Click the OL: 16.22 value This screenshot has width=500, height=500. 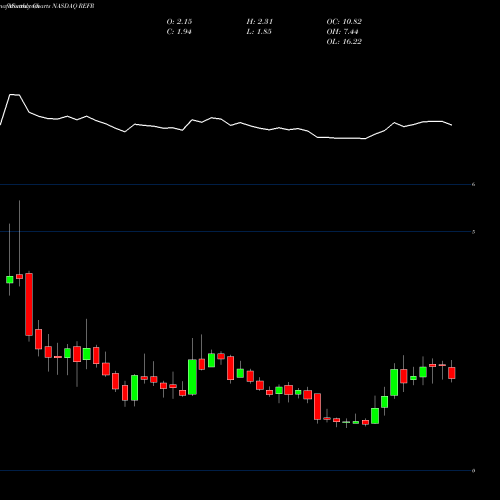tap(344, 42)
